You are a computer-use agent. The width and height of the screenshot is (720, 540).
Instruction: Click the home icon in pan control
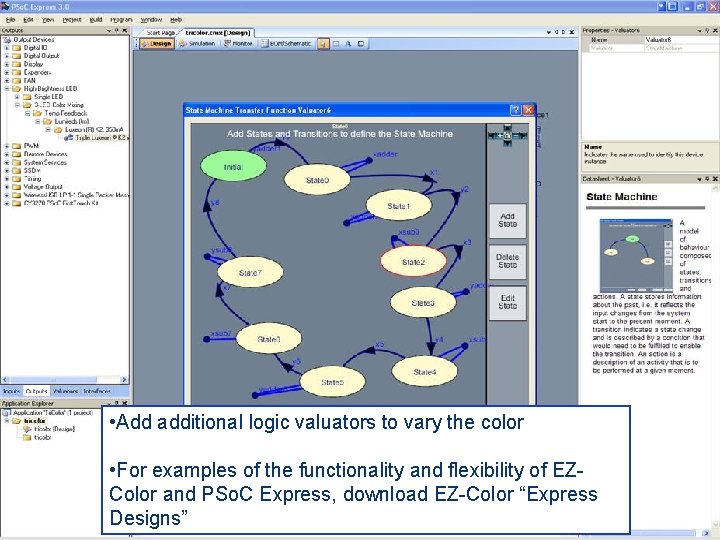click(x=507, y=135)
